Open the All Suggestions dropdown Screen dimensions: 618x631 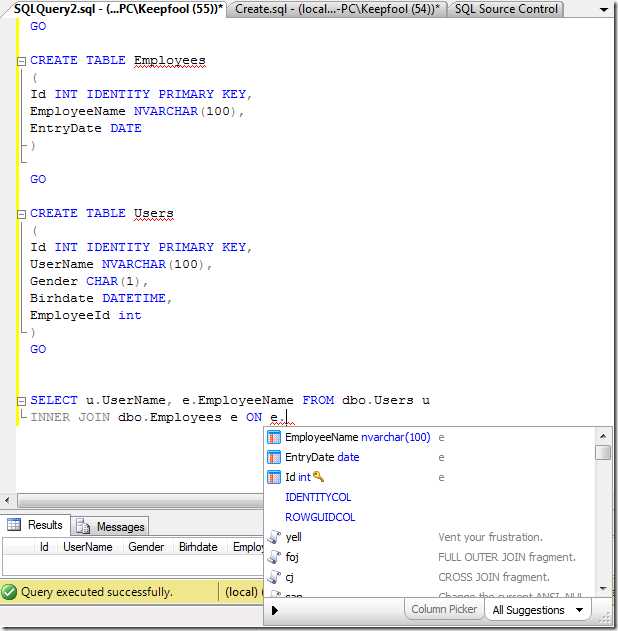click(x=538, y=610)
